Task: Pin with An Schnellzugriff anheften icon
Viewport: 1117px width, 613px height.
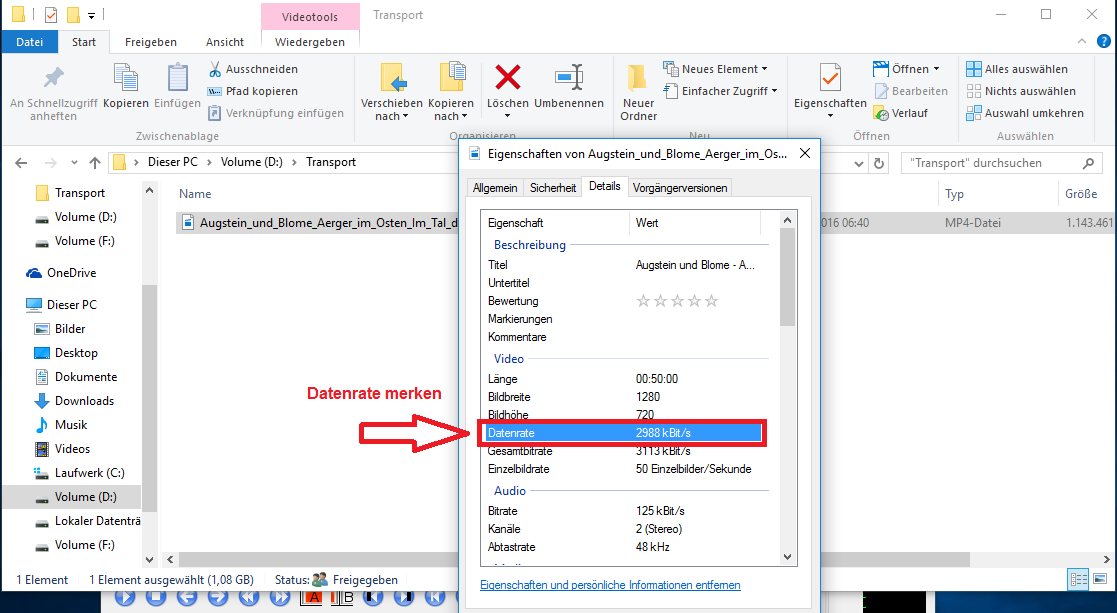Action: (x=53, y=78)
